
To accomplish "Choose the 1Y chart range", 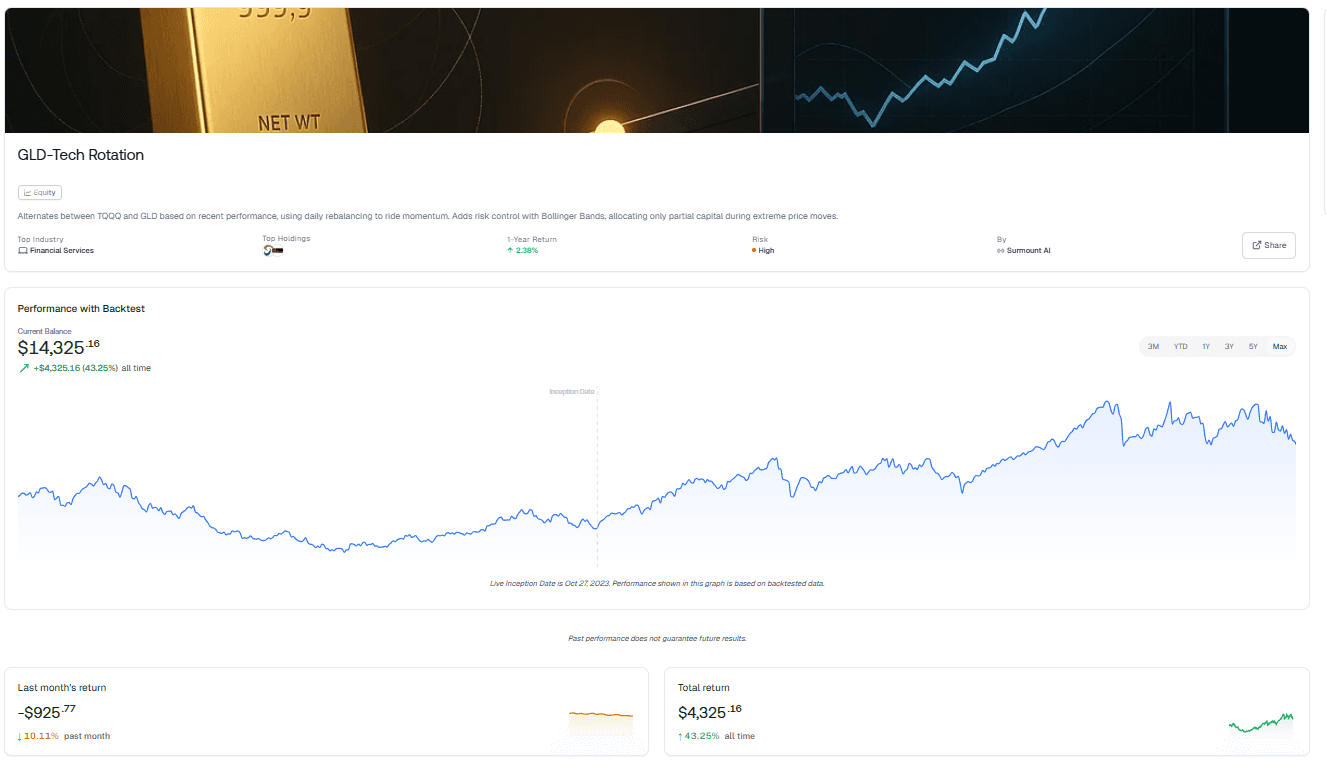I will 1206,346.
